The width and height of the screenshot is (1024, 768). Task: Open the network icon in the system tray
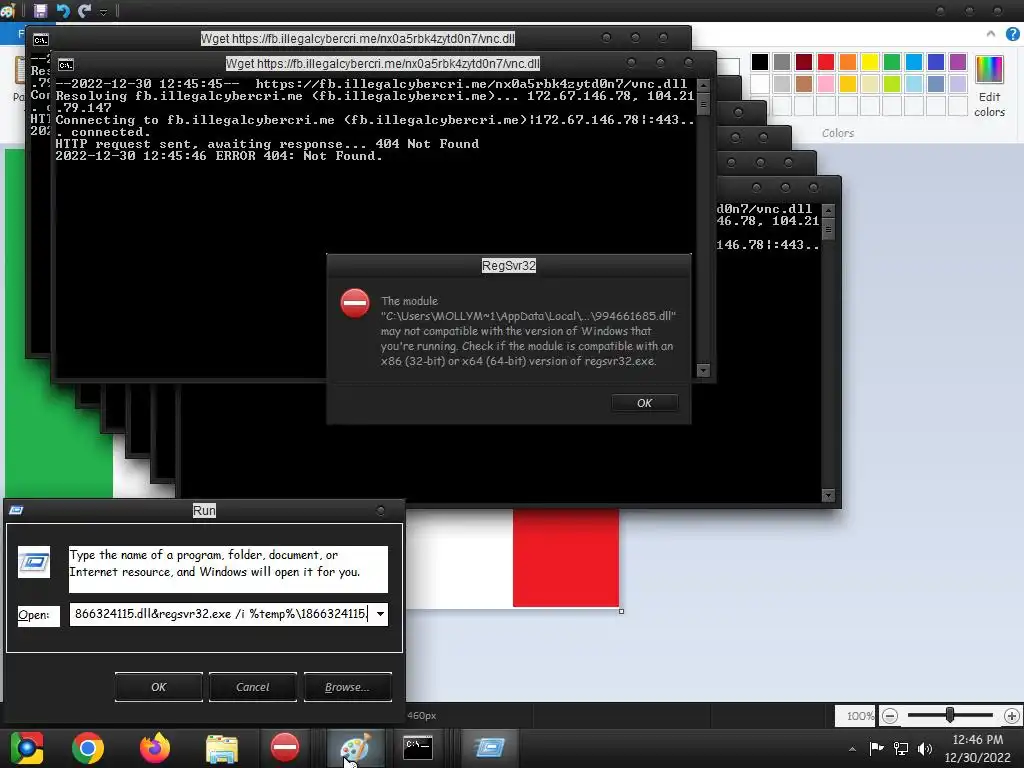tap(901, 748)
